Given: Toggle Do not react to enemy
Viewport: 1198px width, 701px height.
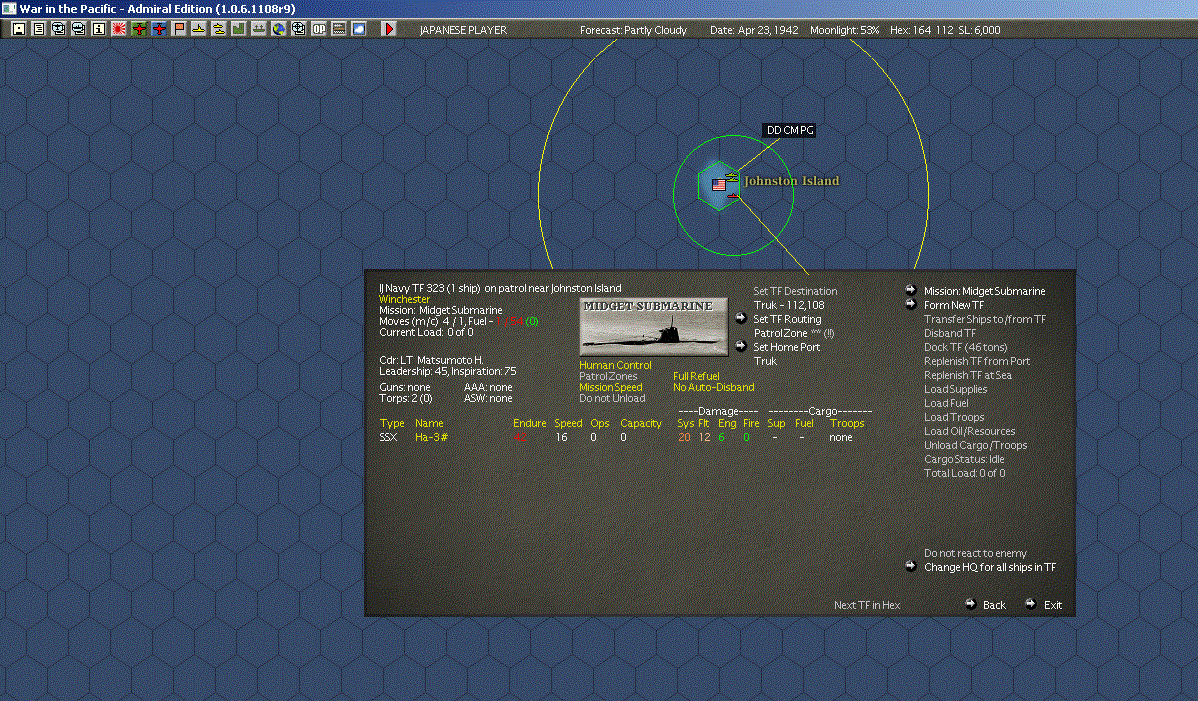Looking at the screenshot, I should tap(975, 553).
